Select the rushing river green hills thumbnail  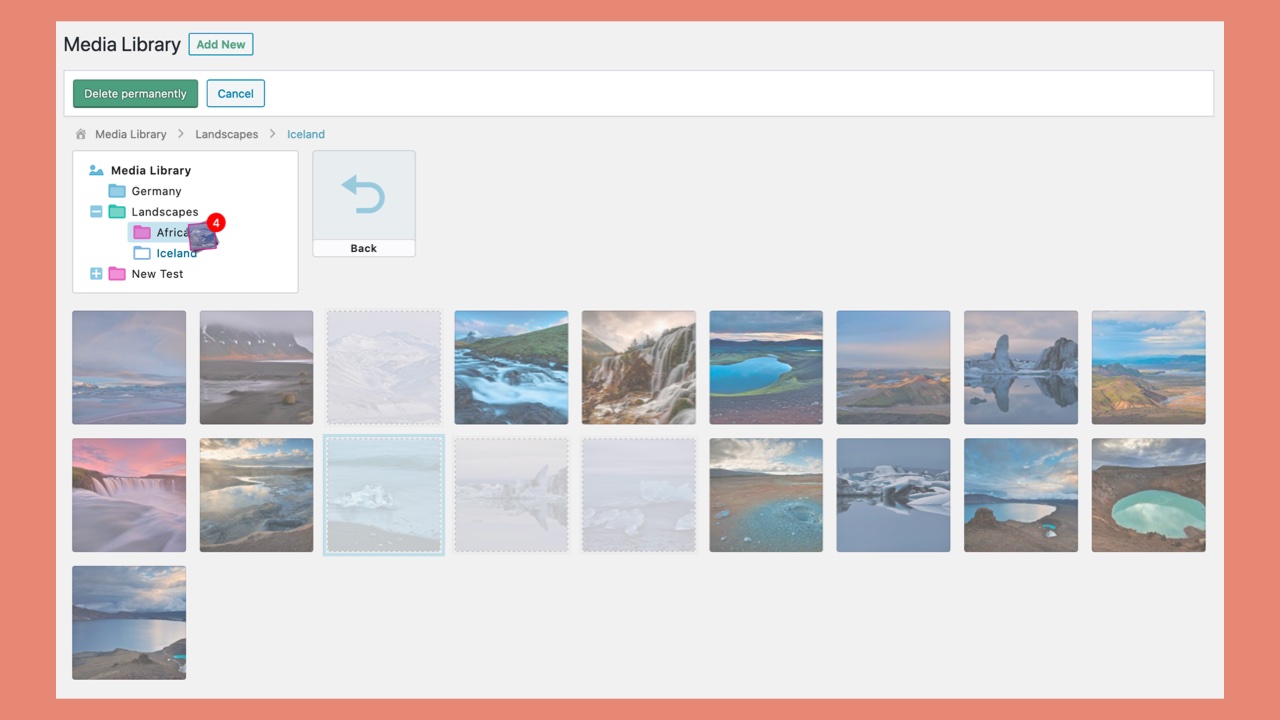[x=511, y=368]
